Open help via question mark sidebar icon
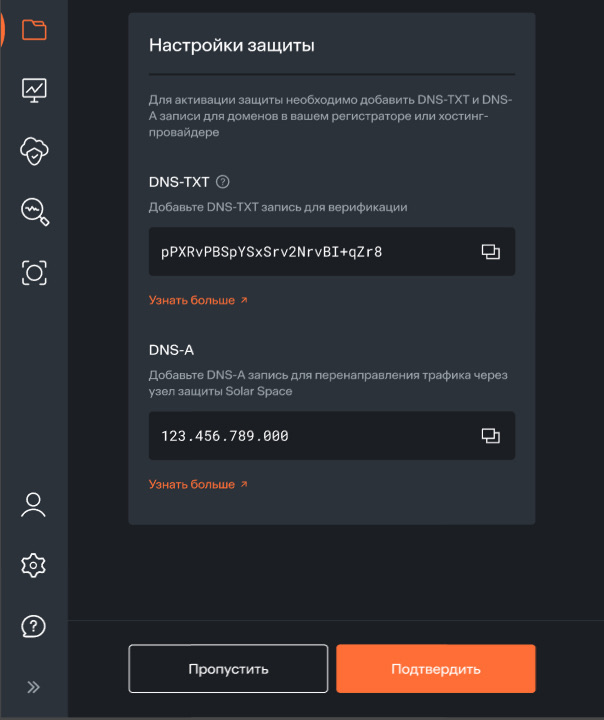The image size is (604, 720). [x=34, y=627]
